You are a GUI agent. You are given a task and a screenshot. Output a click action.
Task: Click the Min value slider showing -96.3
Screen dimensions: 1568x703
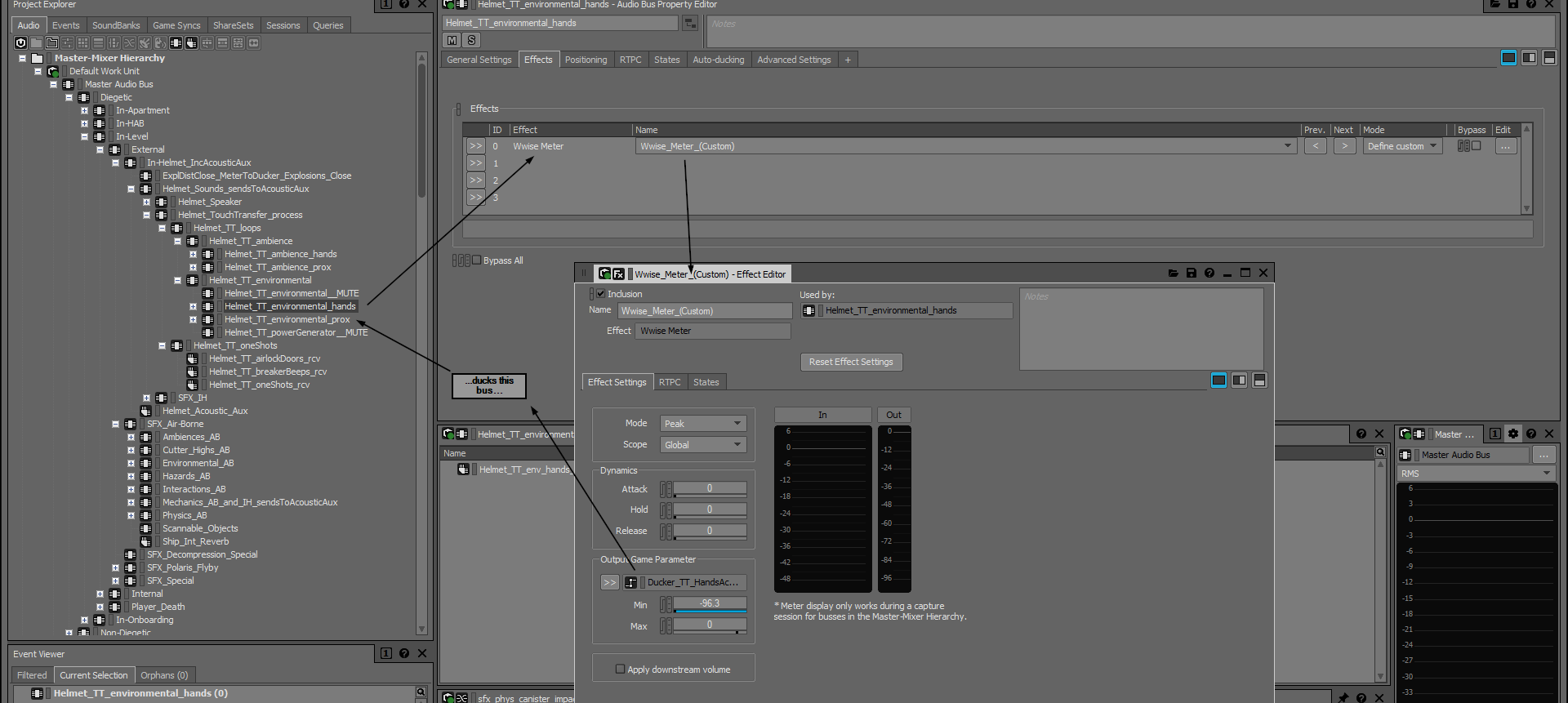click(x=710, y=604)
